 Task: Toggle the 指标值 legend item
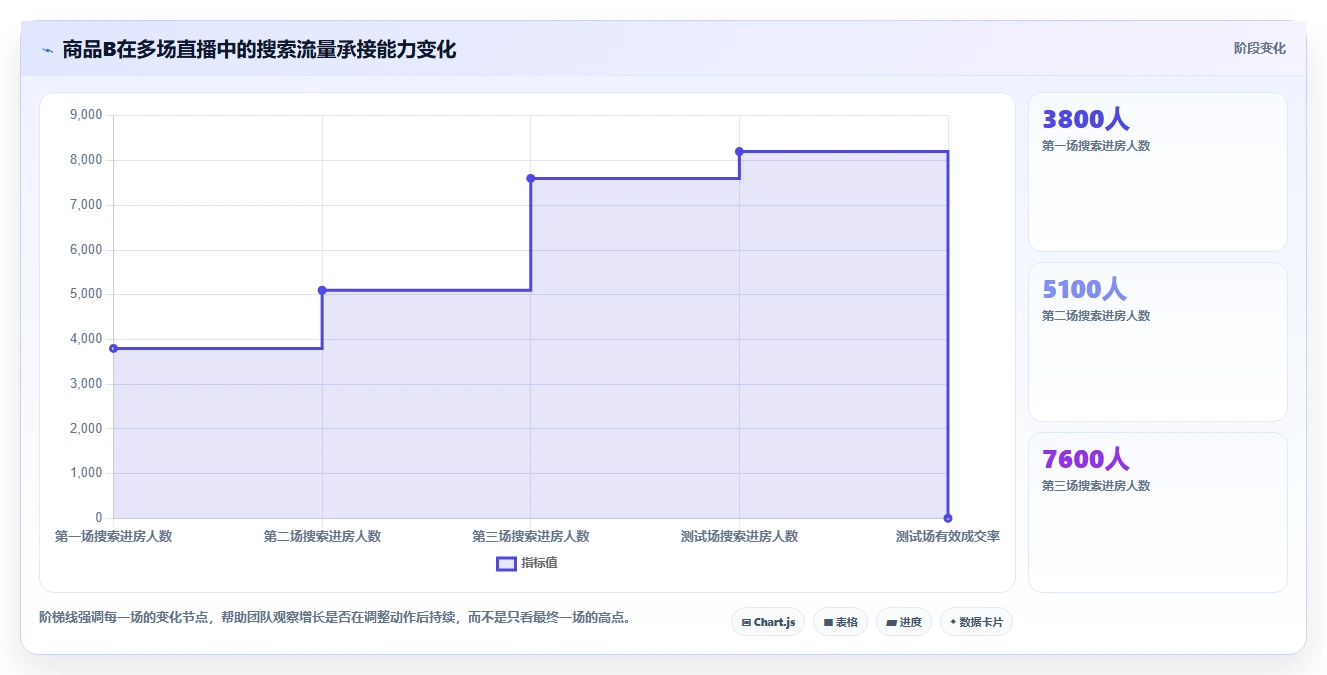(x=527, y=563)
